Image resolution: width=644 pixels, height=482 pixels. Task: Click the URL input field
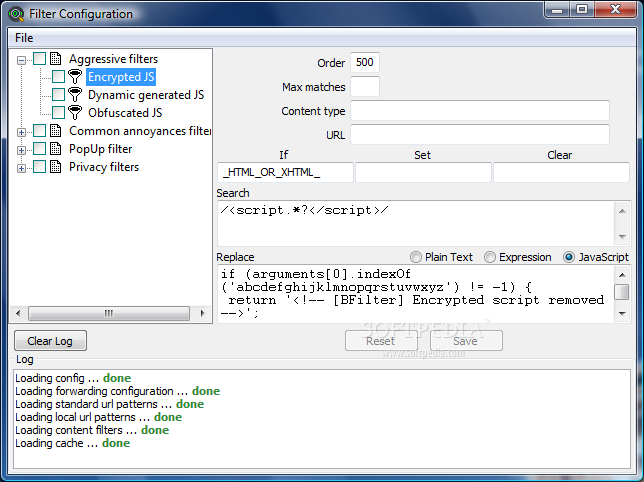480,135
